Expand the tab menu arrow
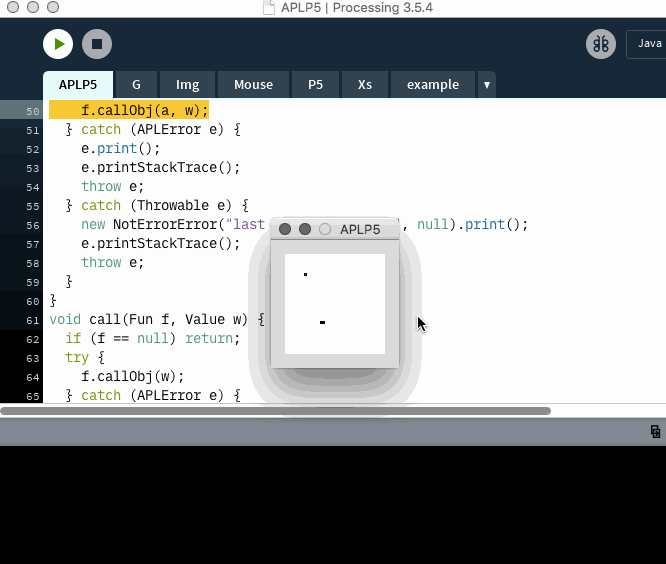Image resolution: width=666 pixels, height=564 pixels. click(487, 85)
